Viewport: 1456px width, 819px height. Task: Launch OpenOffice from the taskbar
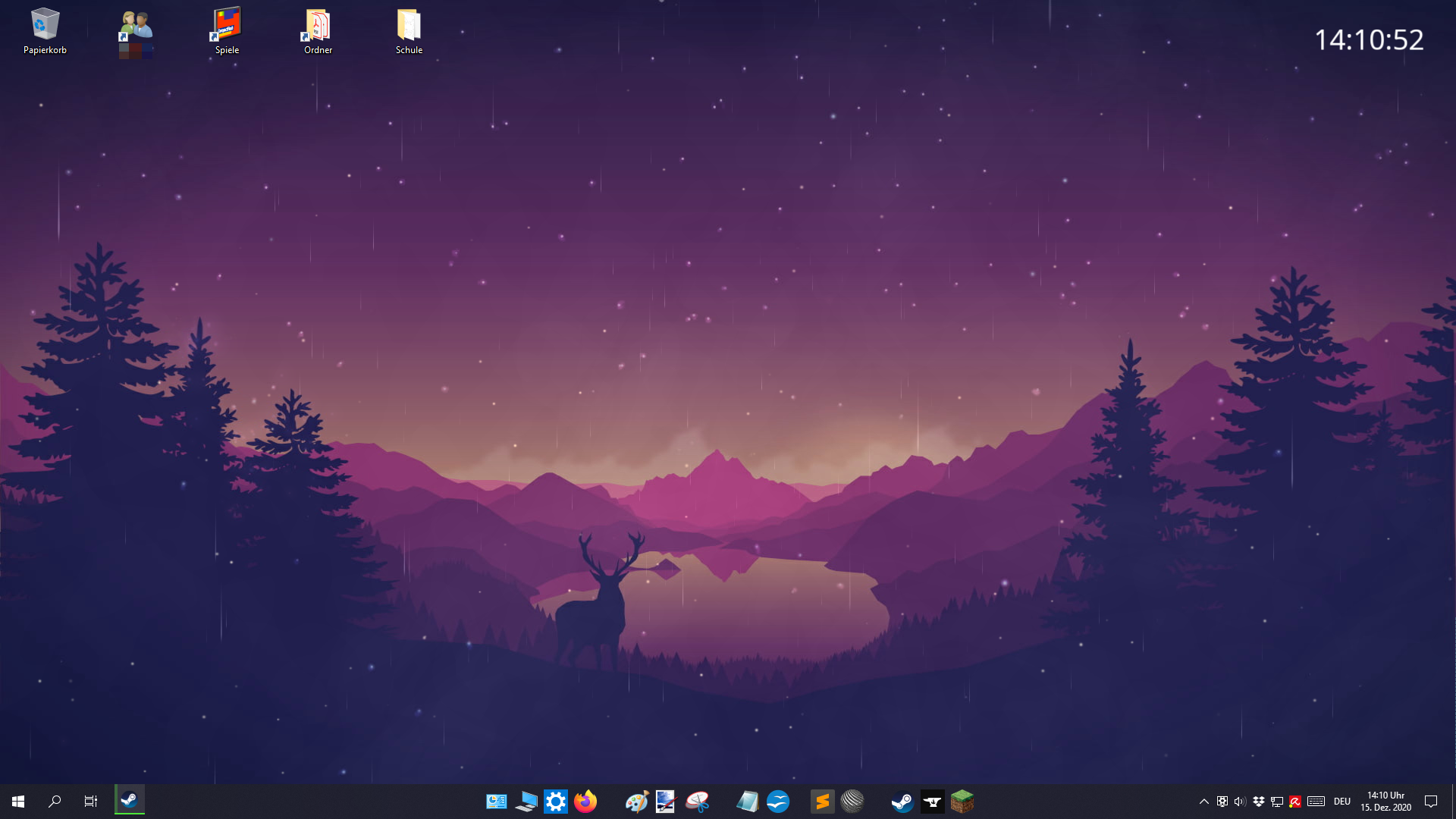(778, 802)
